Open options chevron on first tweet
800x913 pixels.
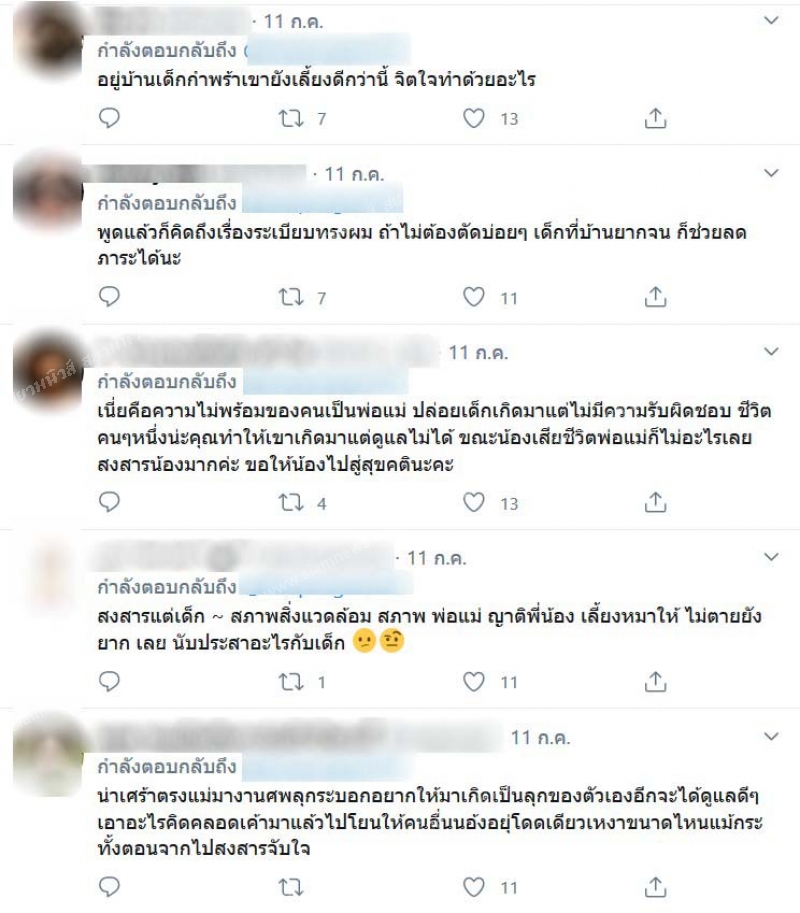[x=771, y=21]
